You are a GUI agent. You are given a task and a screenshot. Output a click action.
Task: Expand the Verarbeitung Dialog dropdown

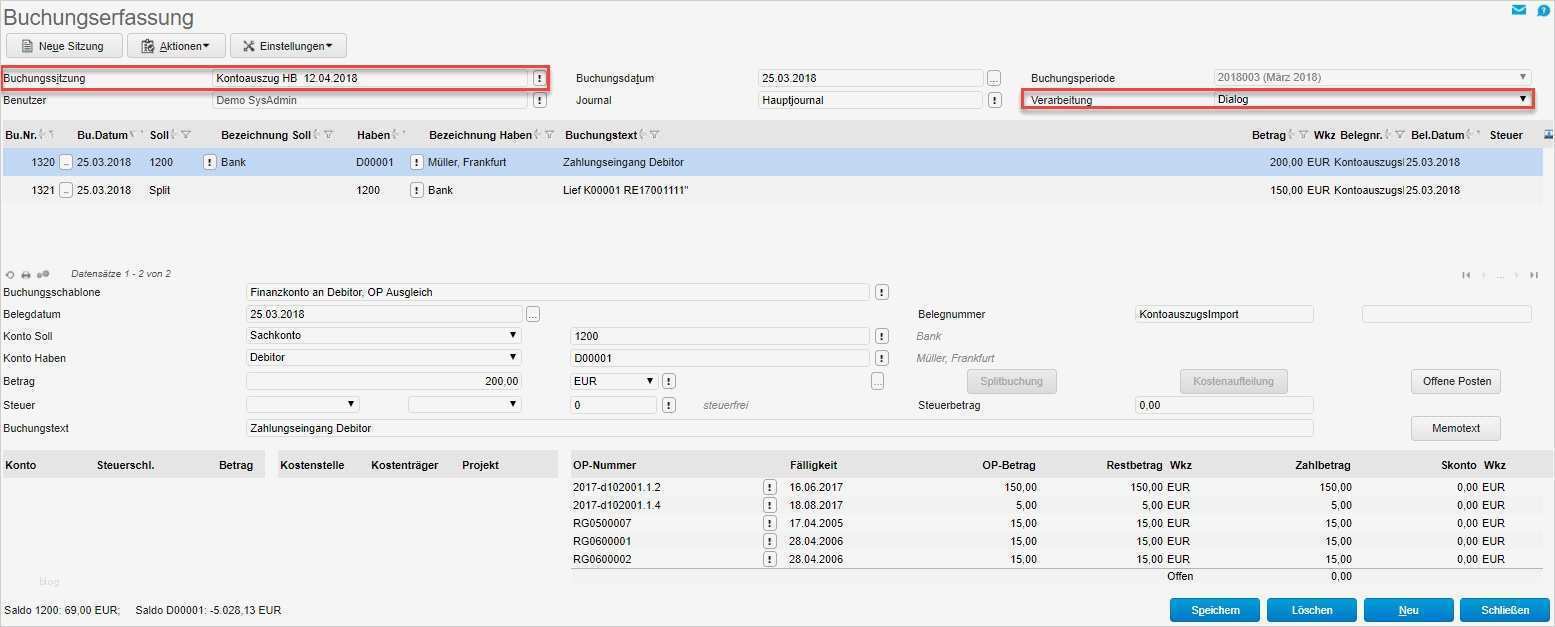1523,99
